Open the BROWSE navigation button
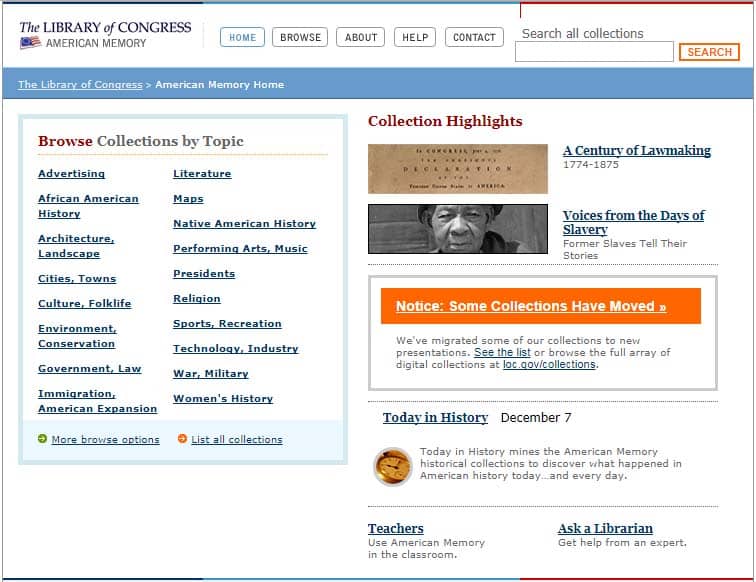The height and width of the screenshot is (582, 756). [300, 37]
